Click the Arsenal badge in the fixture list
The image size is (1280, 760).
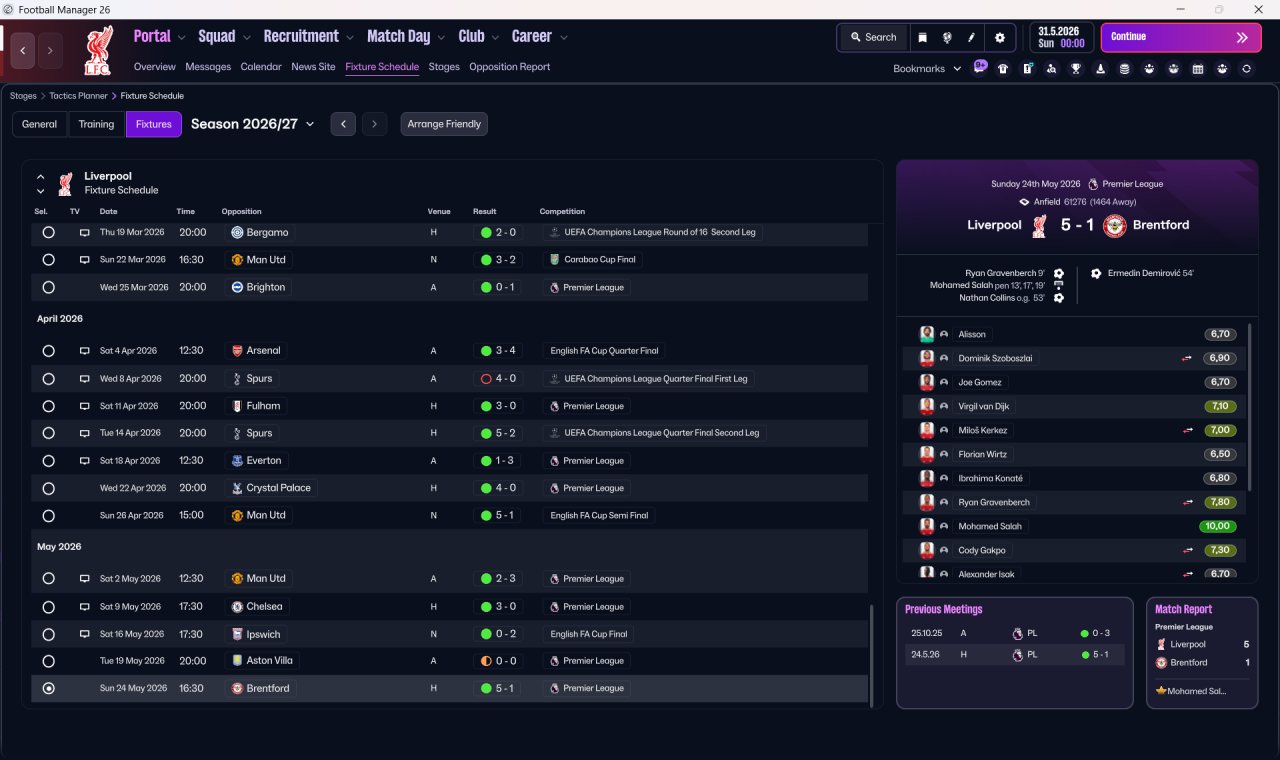(x=237, y=351)
